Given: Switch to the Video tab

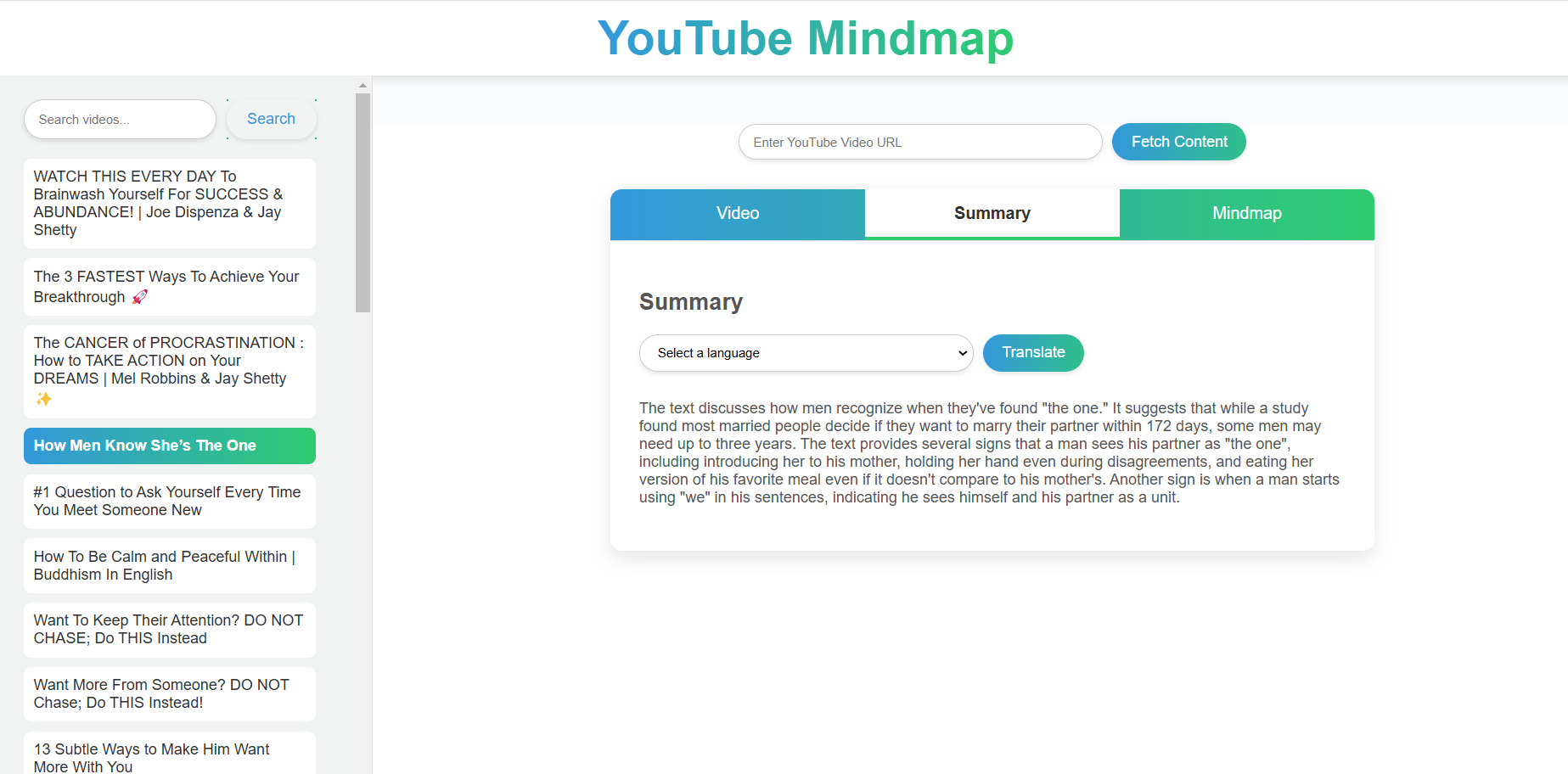Looking at the screenshot, I should (x=738, y=214).
